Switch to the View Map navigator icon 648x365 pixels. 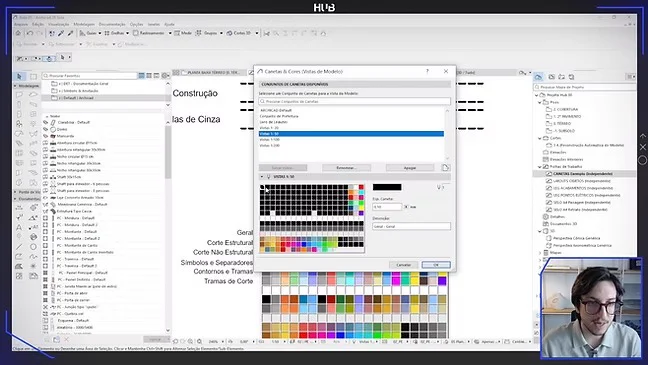pos(551,77)
